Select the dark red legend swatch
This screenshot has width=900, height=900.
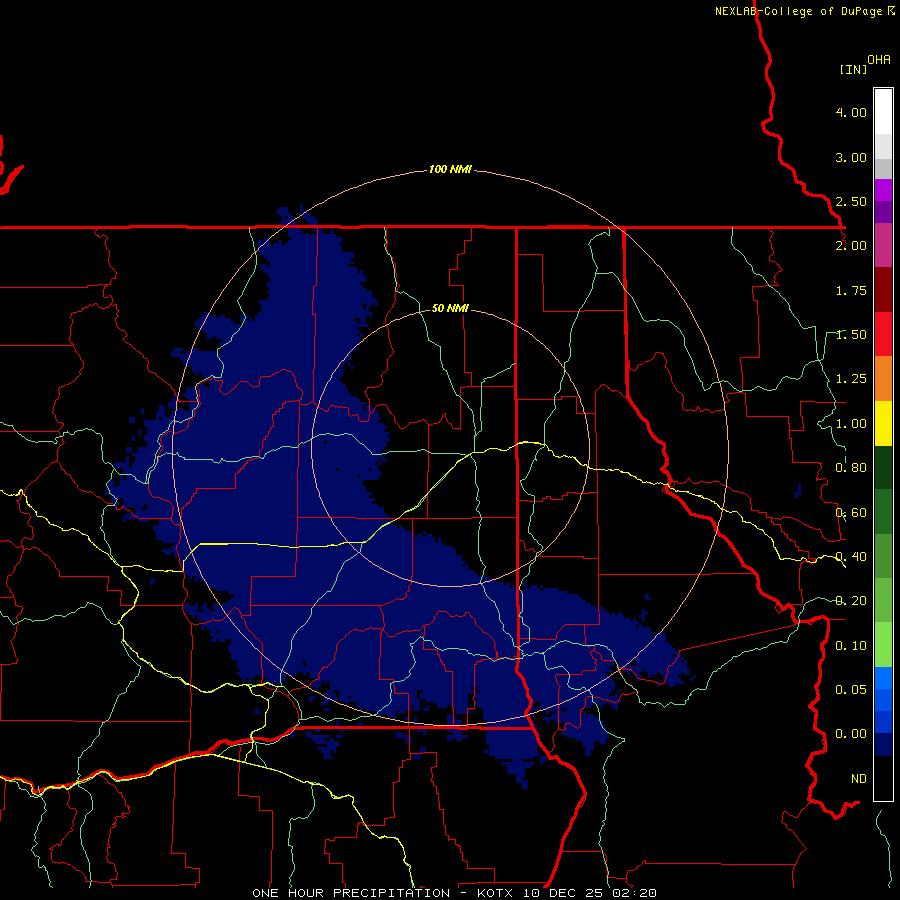(x=883, y=290)
